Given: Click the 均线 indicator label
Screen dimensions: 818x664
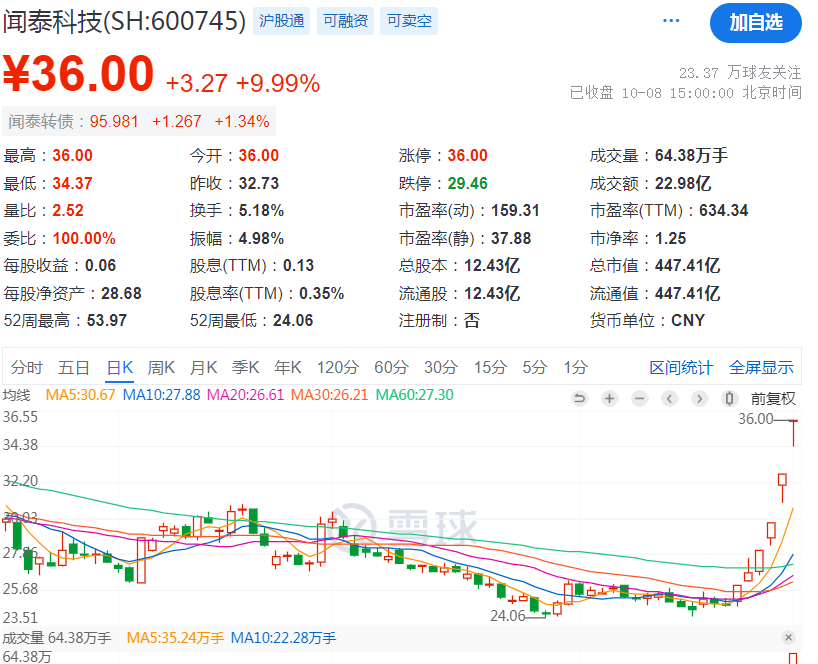Looking at the screenshot, I should pos(17,395).
